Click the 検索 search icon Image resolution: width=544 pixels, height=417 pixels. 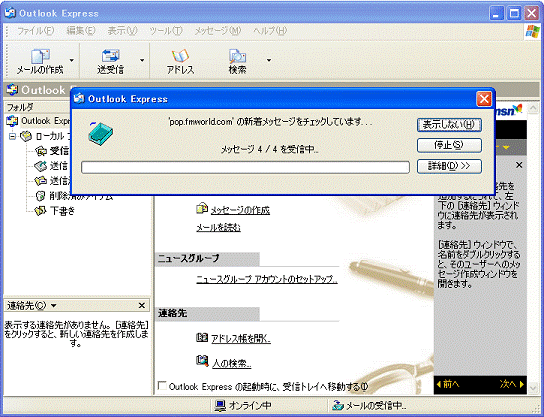click(x=238, y=56)
